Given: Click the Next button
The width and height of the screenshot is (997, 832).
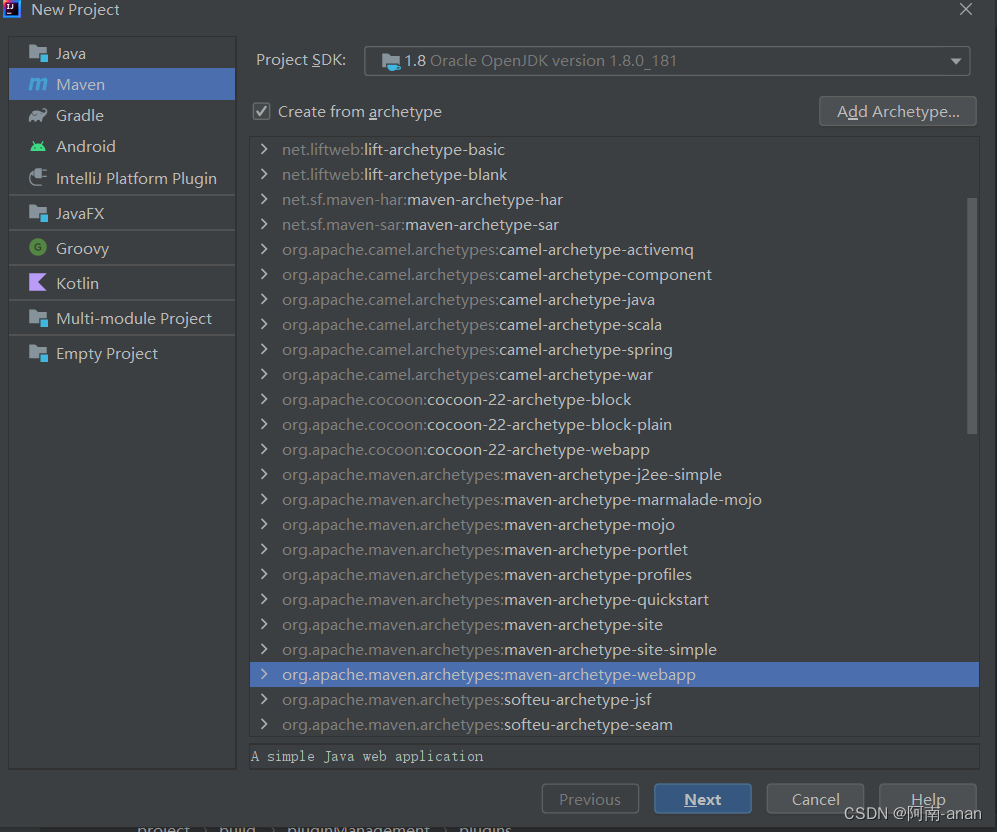Looking at the screenshot, I should [703, 799].
